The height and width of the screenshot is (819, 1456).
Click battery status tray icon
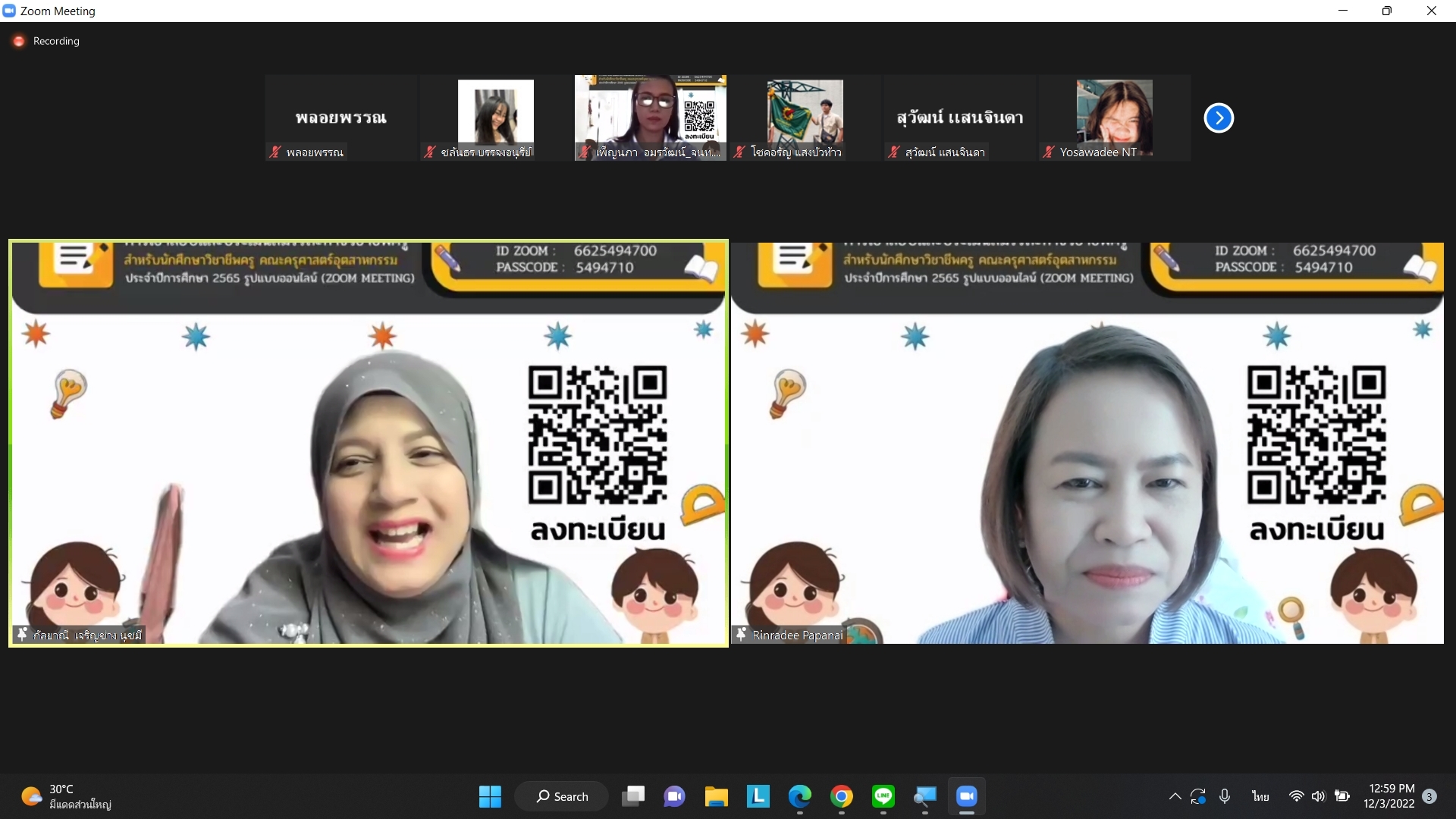pos(1342,796)
